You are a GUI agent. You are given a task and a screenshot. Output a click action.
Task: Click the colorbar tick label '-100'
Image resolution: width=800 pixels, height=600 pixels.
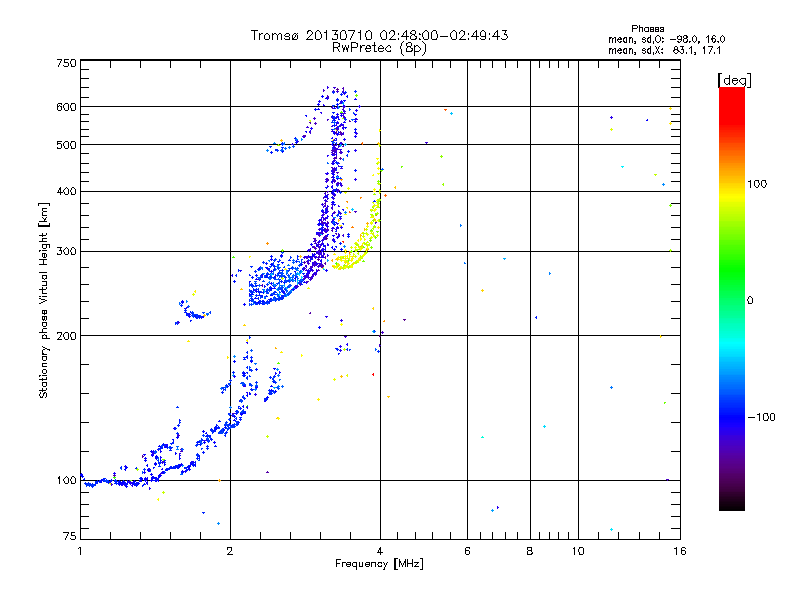click(x=761, y=417)
